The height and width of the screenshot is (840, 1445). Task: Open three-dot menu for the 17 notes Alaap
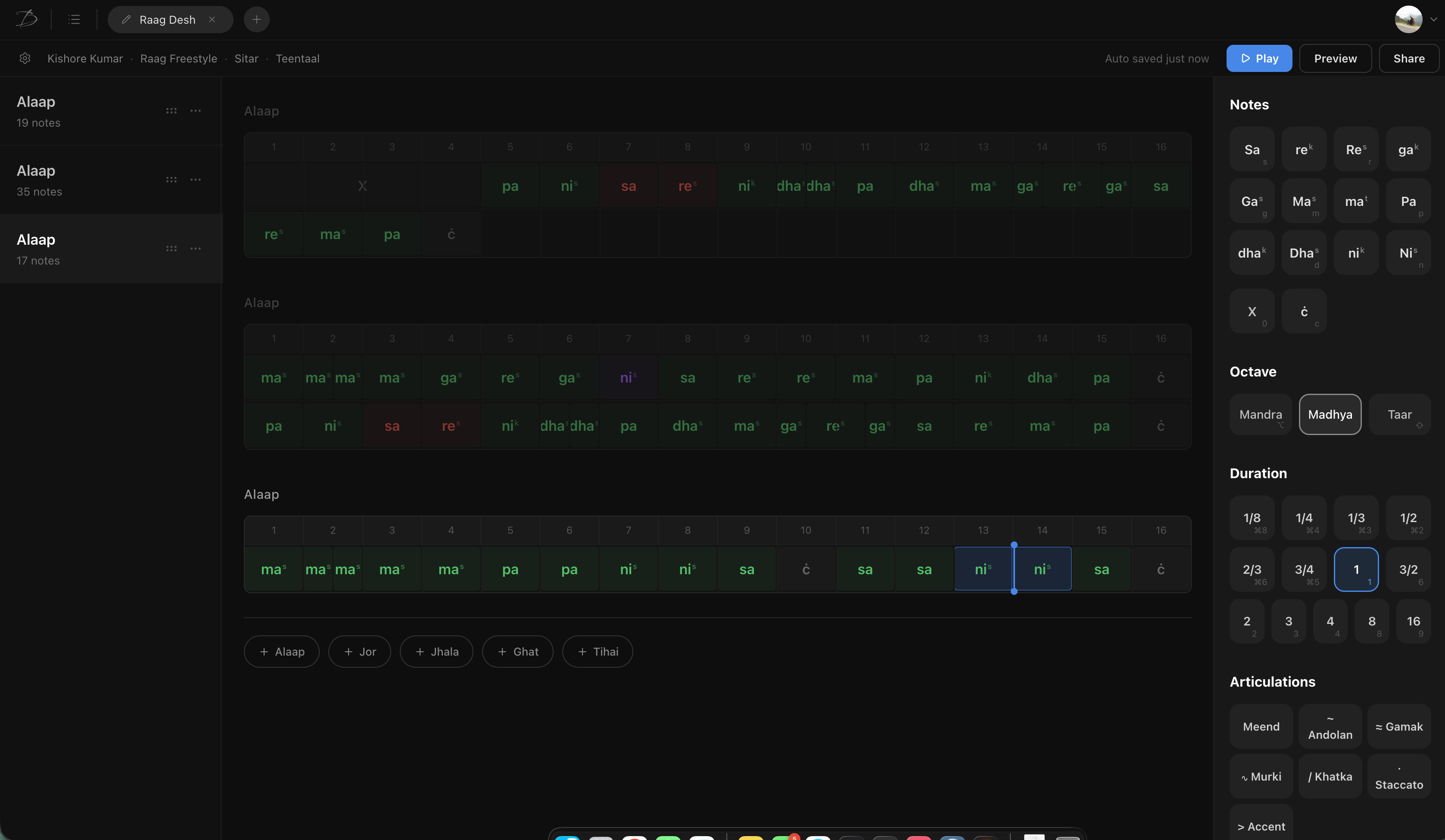196,248
